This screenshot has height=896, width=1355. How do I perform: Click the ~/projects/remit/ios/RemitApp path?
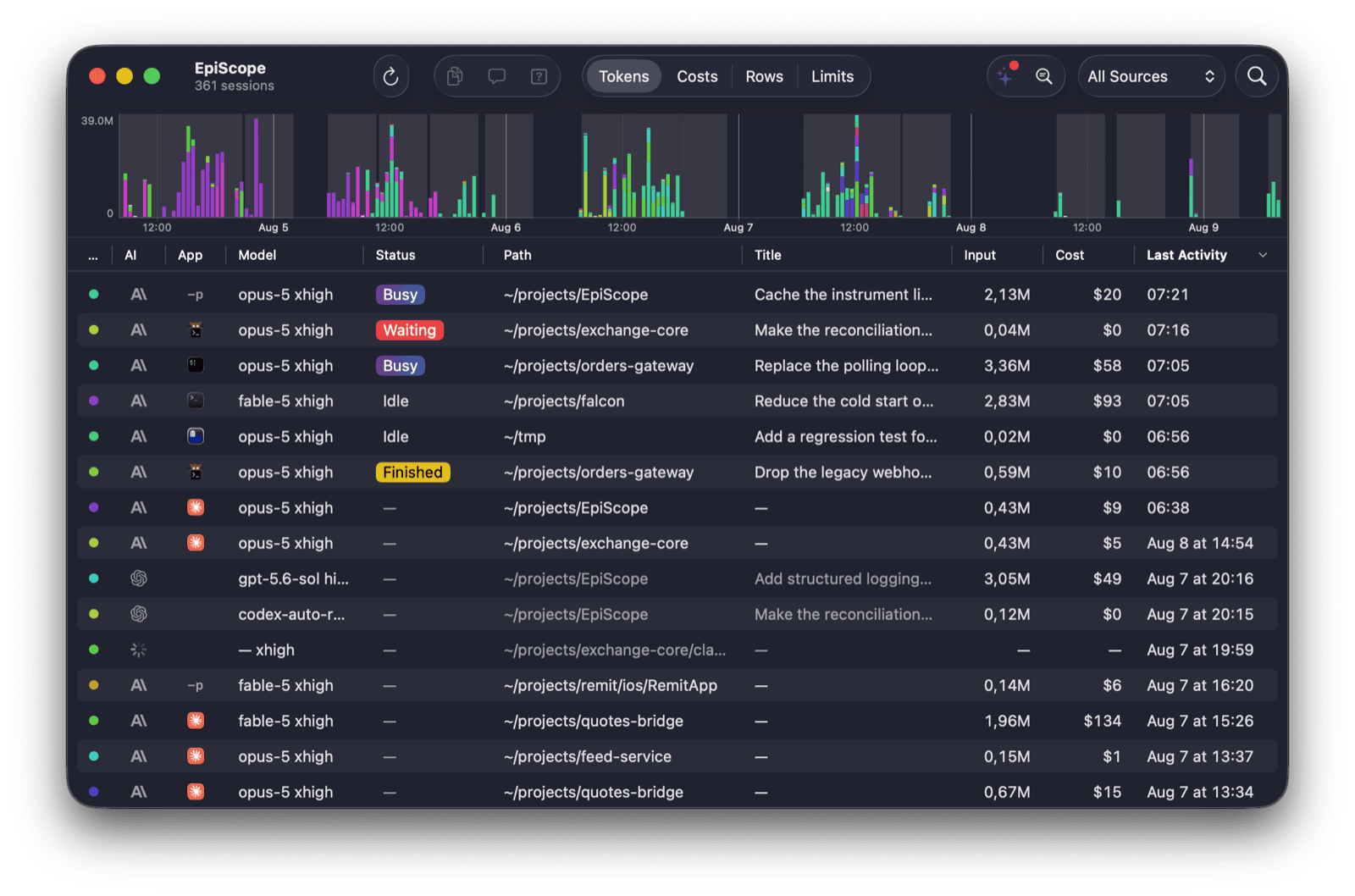611,686
